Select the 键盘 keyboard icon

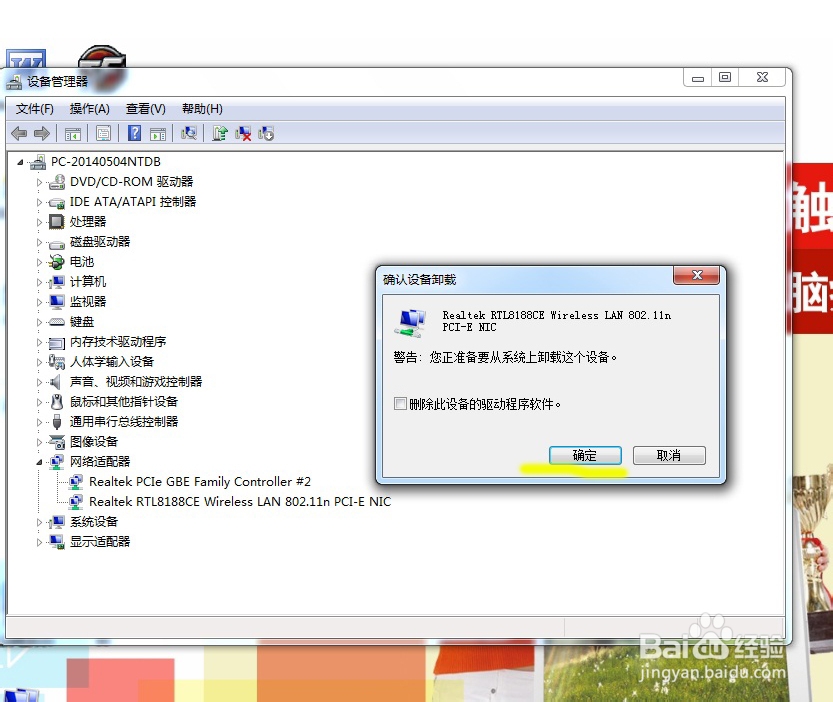coord(56,322)
